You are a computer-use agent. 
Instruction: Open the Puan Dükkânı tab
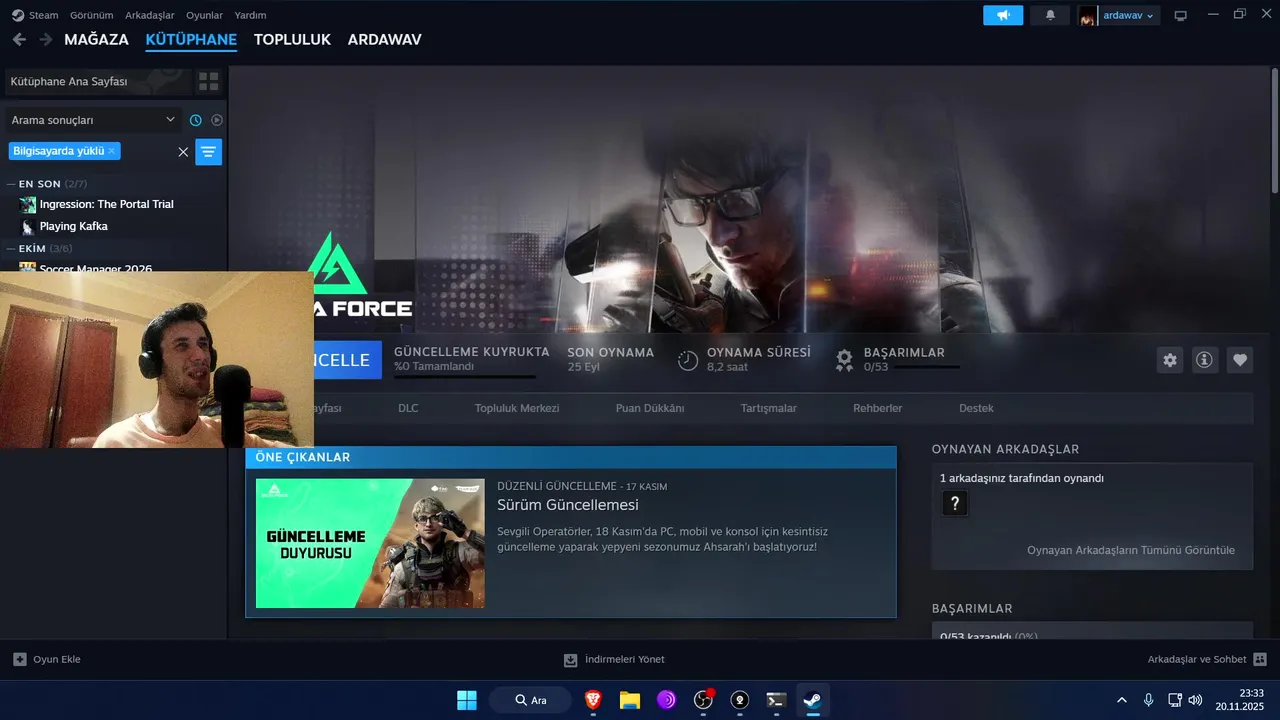coord(650,408)
